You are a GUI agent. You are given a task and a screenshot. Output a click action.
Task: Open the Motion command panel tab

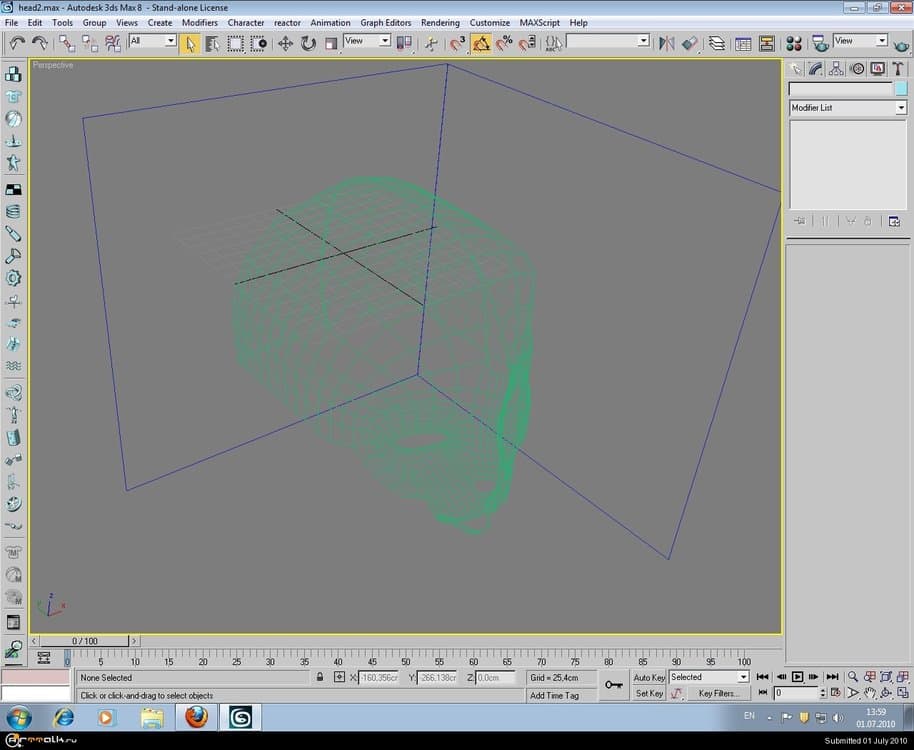pos(857,69)
